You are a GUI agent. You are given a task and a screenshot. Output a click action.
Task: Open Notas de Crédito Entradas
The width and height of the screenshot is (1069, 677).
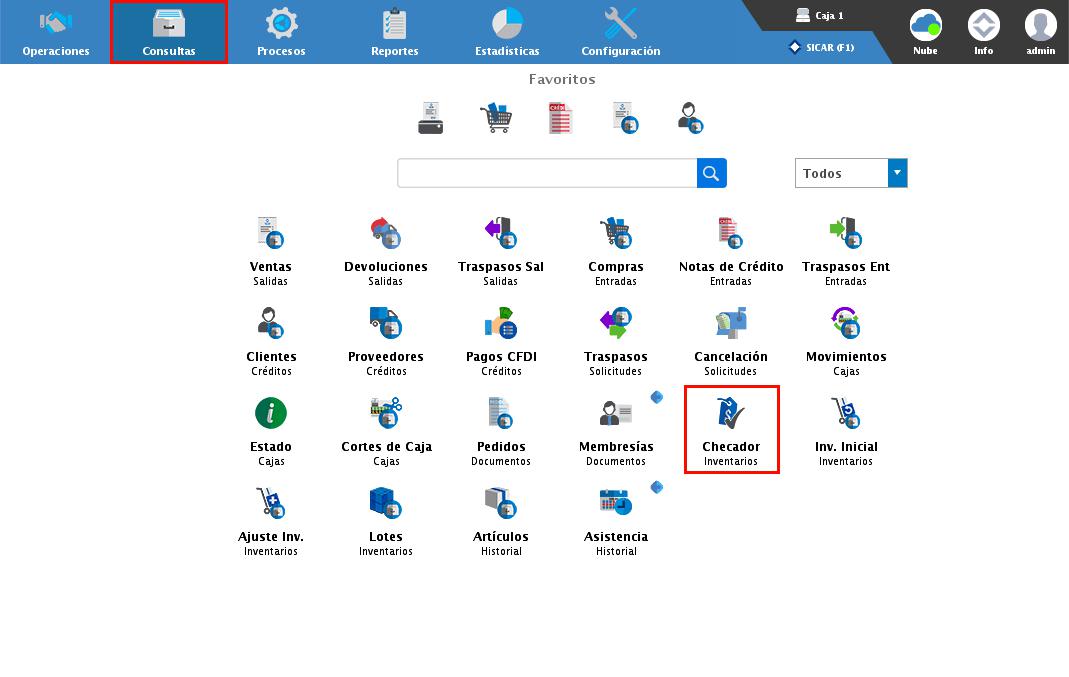[x=730, y=233]
